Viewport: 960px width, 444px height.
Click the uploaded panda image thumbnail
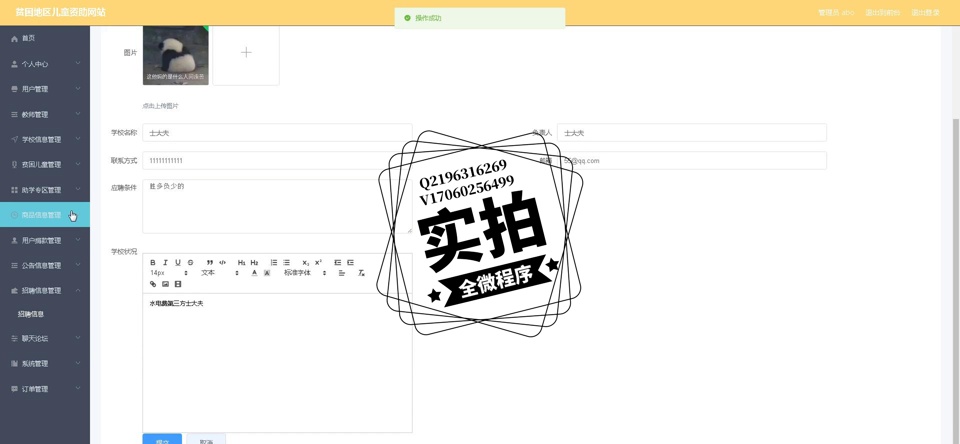176,55
